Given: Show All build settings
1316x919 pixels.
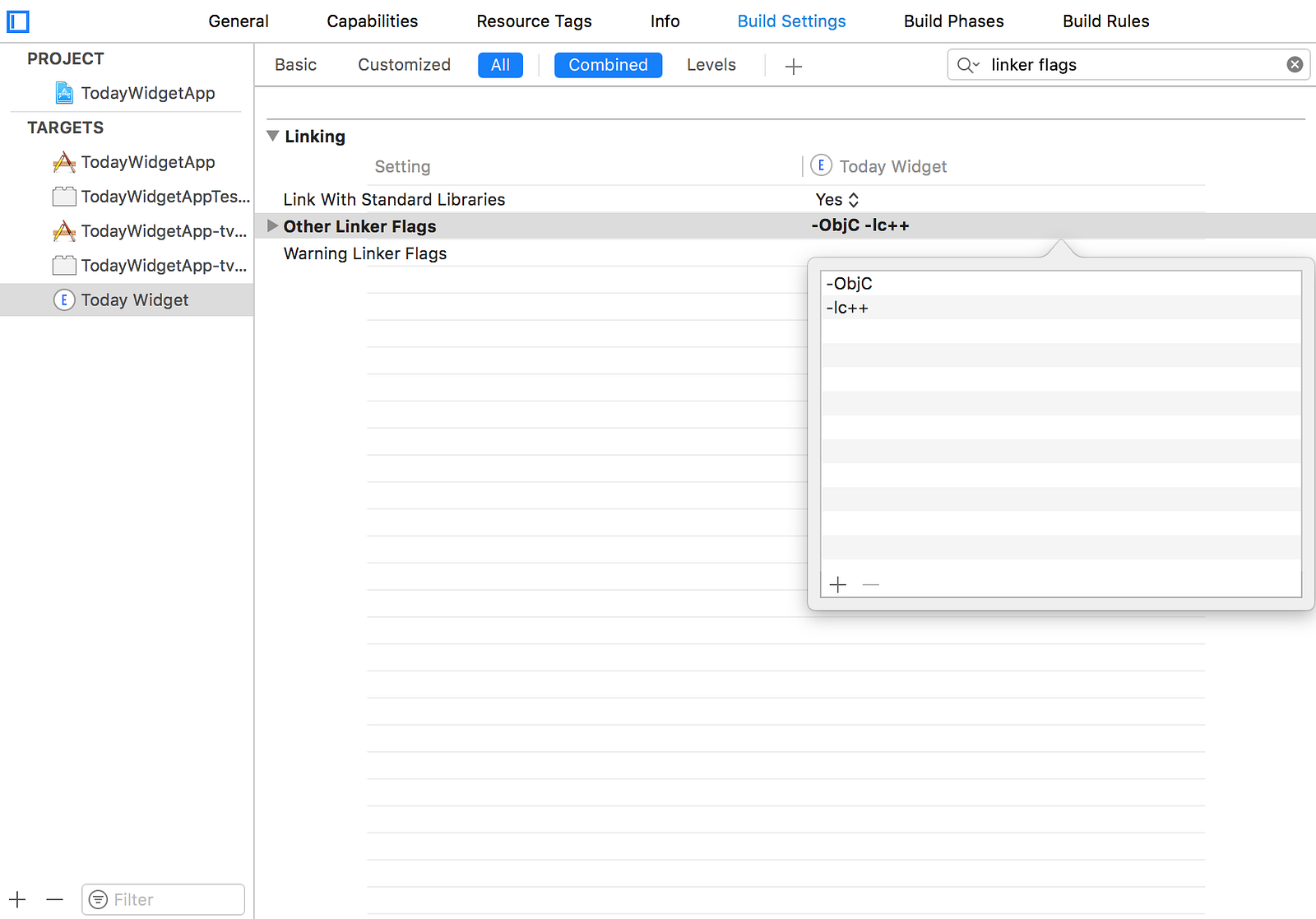Looking at the screenshot, I should (500, 65).
